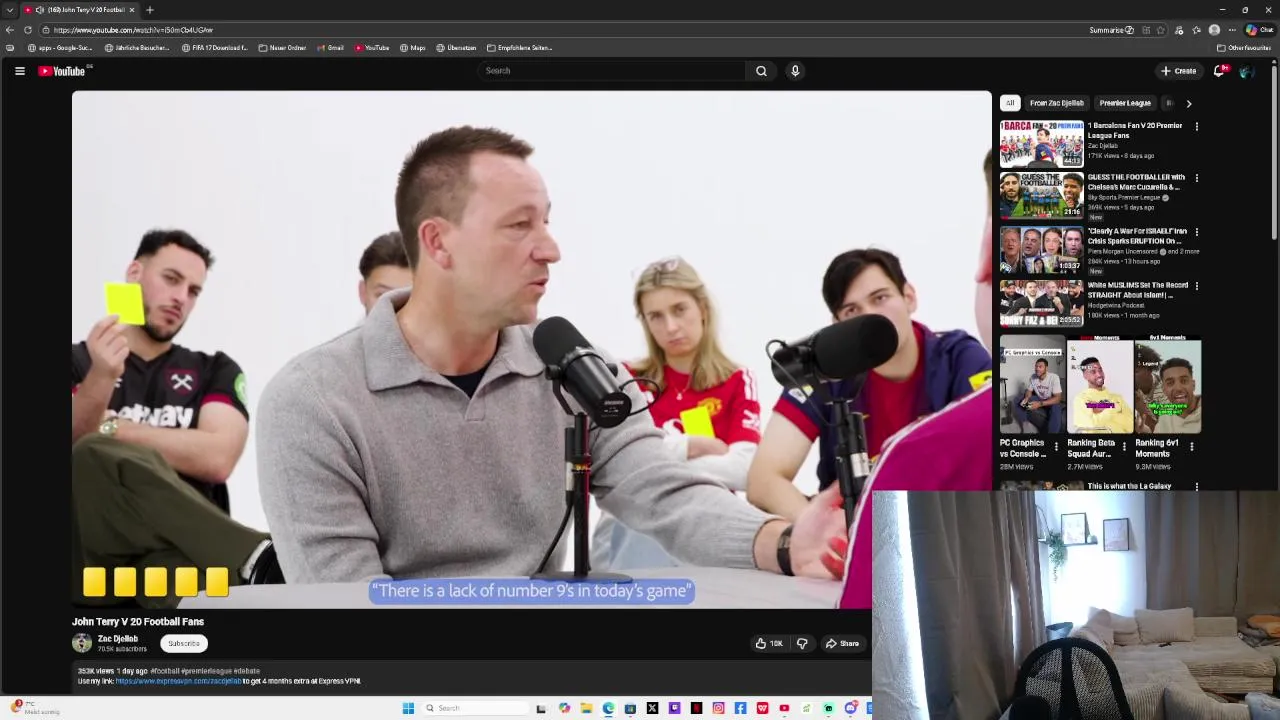1280x720 pixels.
Task: Open Windows Start menu
Action: tap(408, 708)
